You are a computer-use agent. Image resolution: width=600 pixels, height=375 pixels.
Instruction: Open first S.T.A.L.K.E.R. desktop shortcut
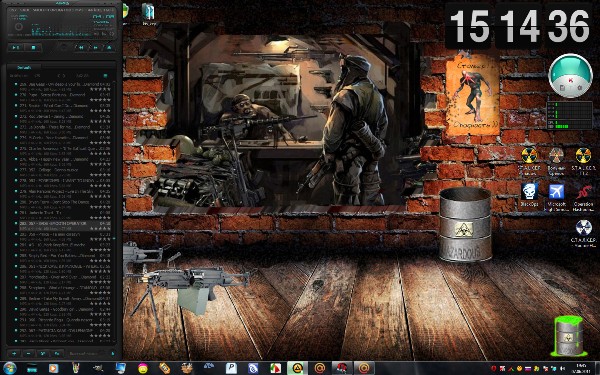click(529, 161)
